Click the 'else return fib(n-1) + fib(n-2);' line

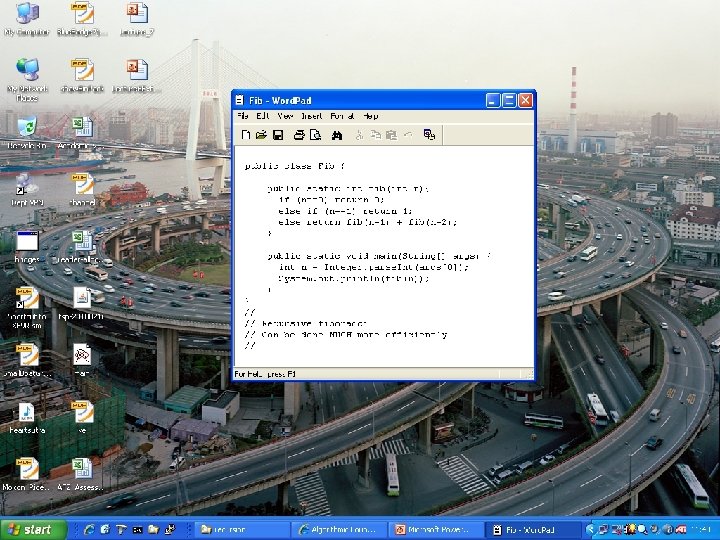tap(367, 222)
